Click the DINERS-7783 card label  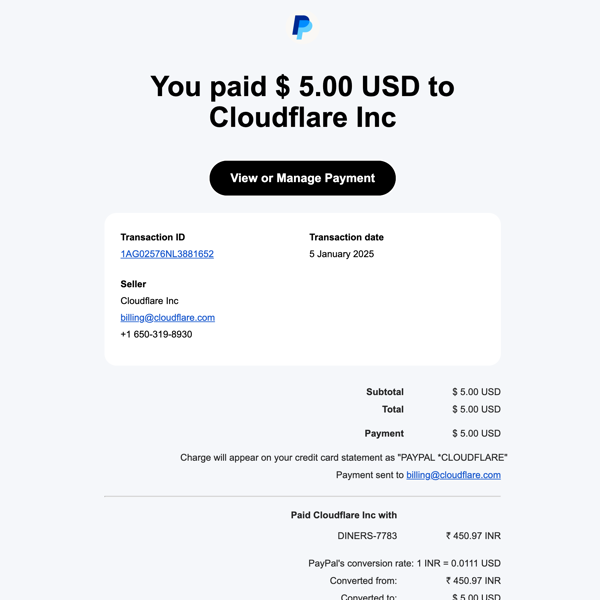[x=367, y=536]
